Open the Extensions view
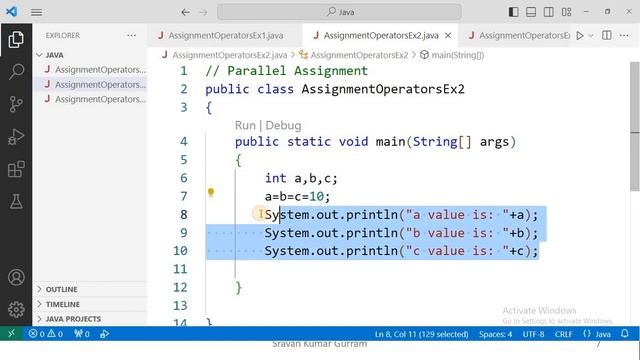 click(16, 169)
